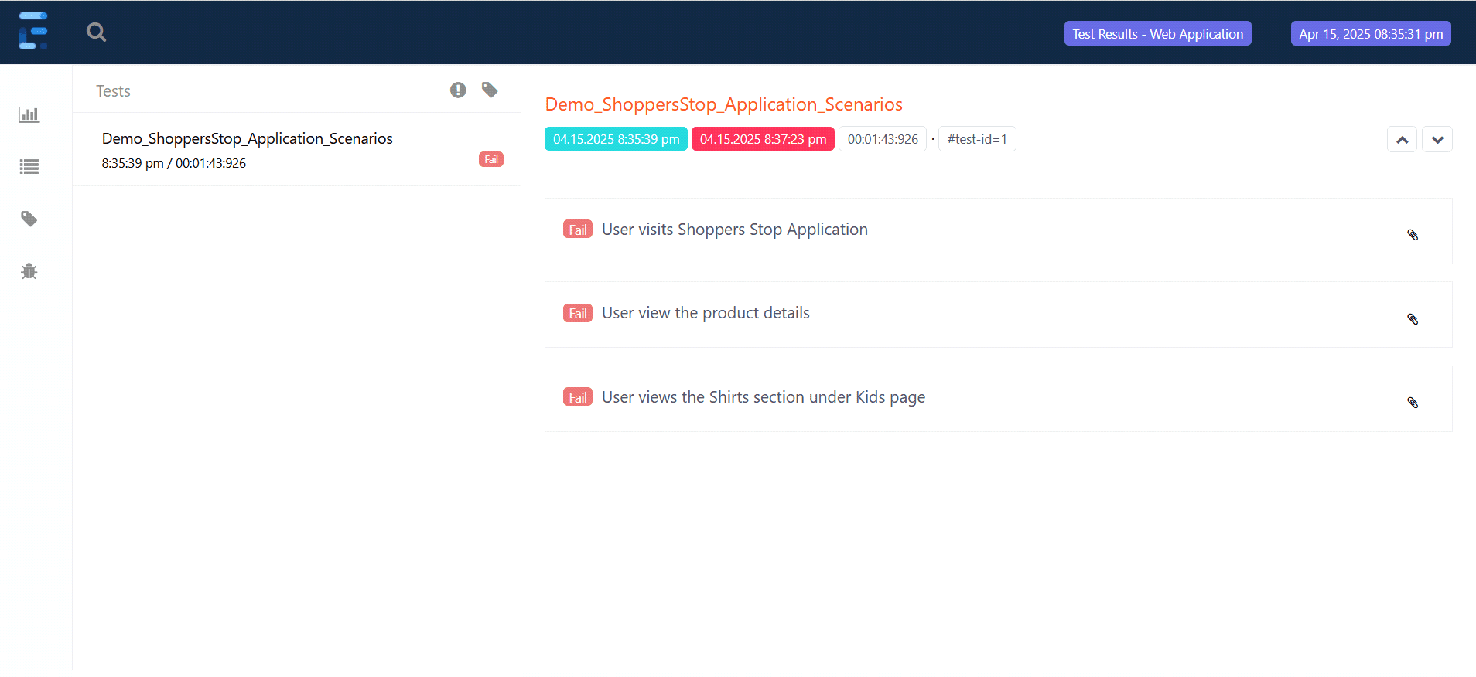1476x677 pixels.
Task: Expand User visits Shoppers Stop Application node
Action: click(x=998, y=231)
